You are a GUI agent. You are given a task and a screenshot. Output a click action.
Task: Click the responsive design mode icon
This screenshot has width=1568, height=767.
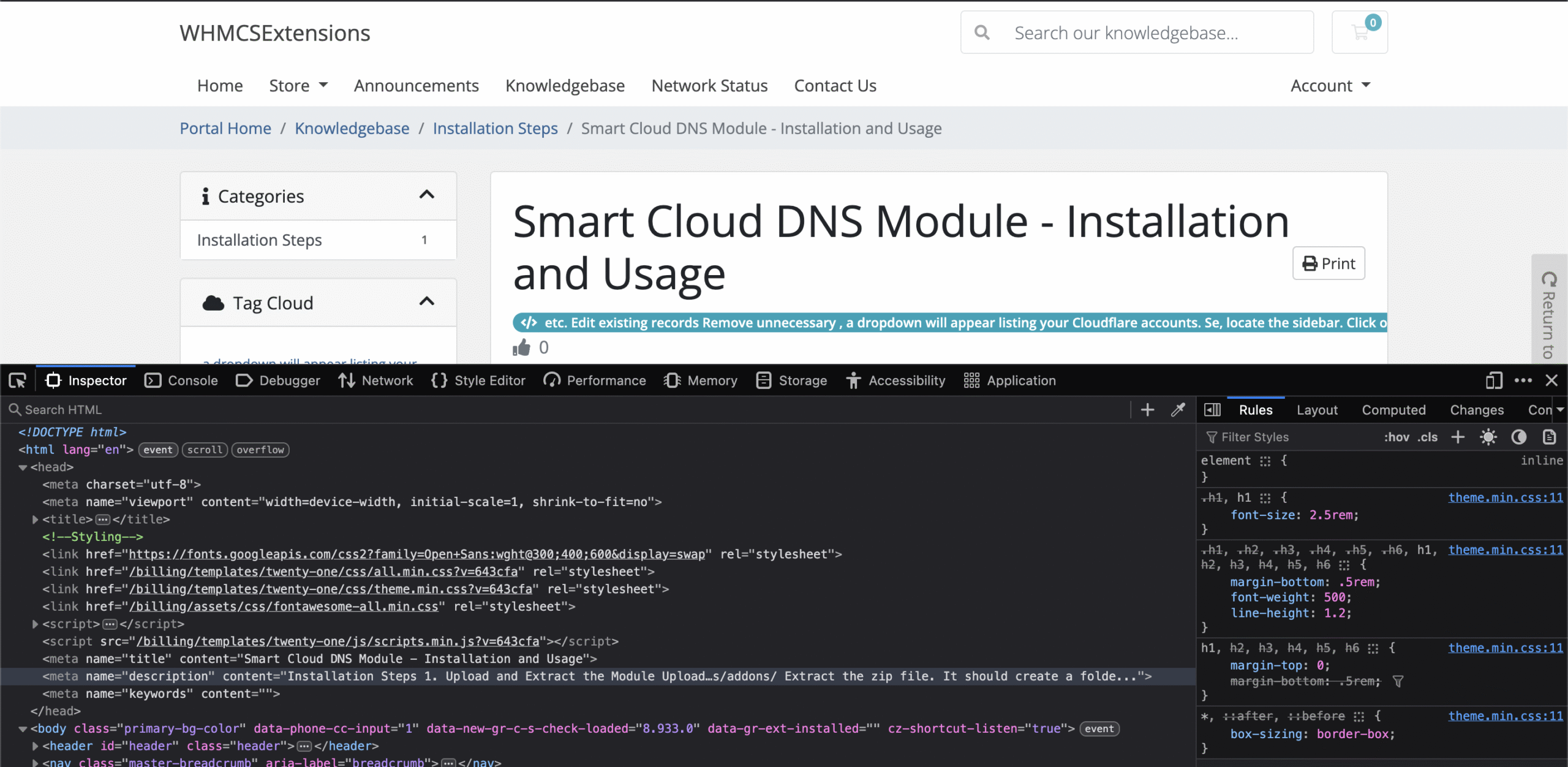point(1493,380)
